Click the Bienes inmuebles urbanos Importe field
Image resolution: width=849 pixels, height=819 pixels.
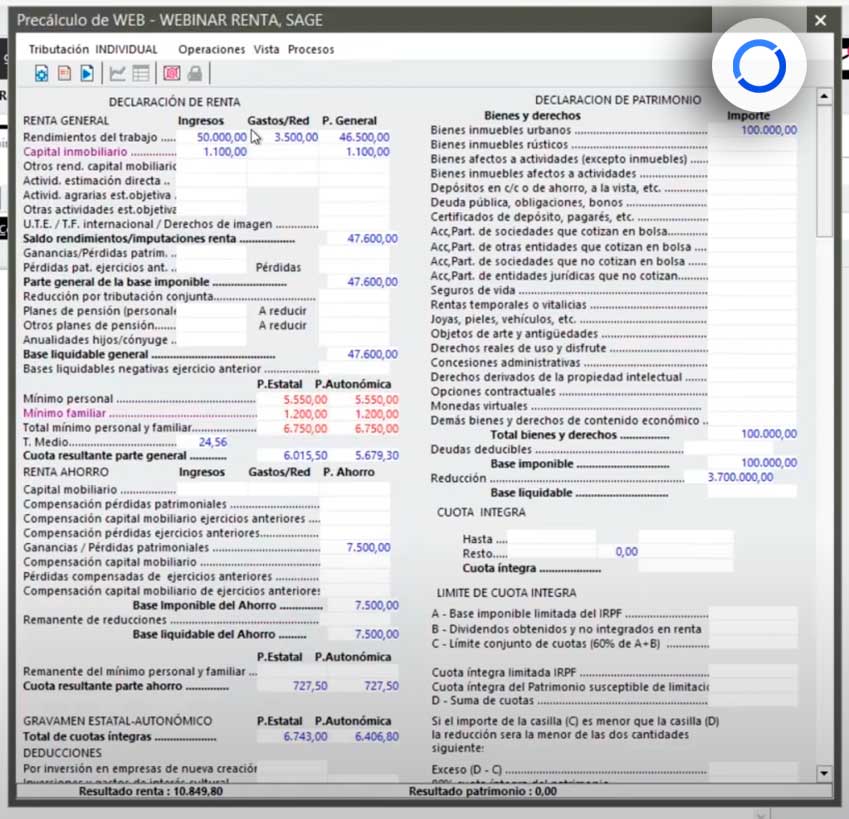pyautogui.click(x=754, y=130)
